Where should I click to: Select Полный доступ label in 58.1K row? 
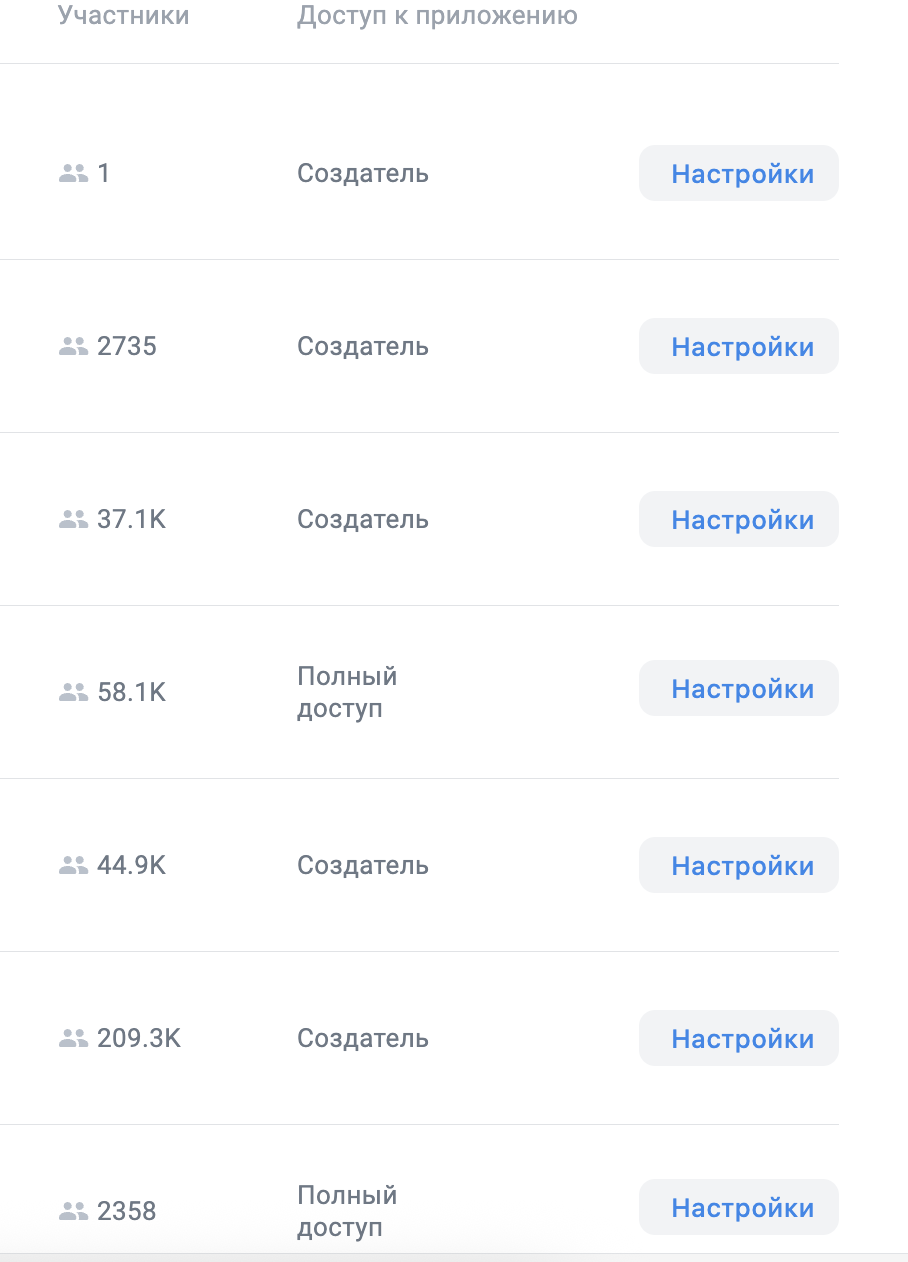pos(347,692)
